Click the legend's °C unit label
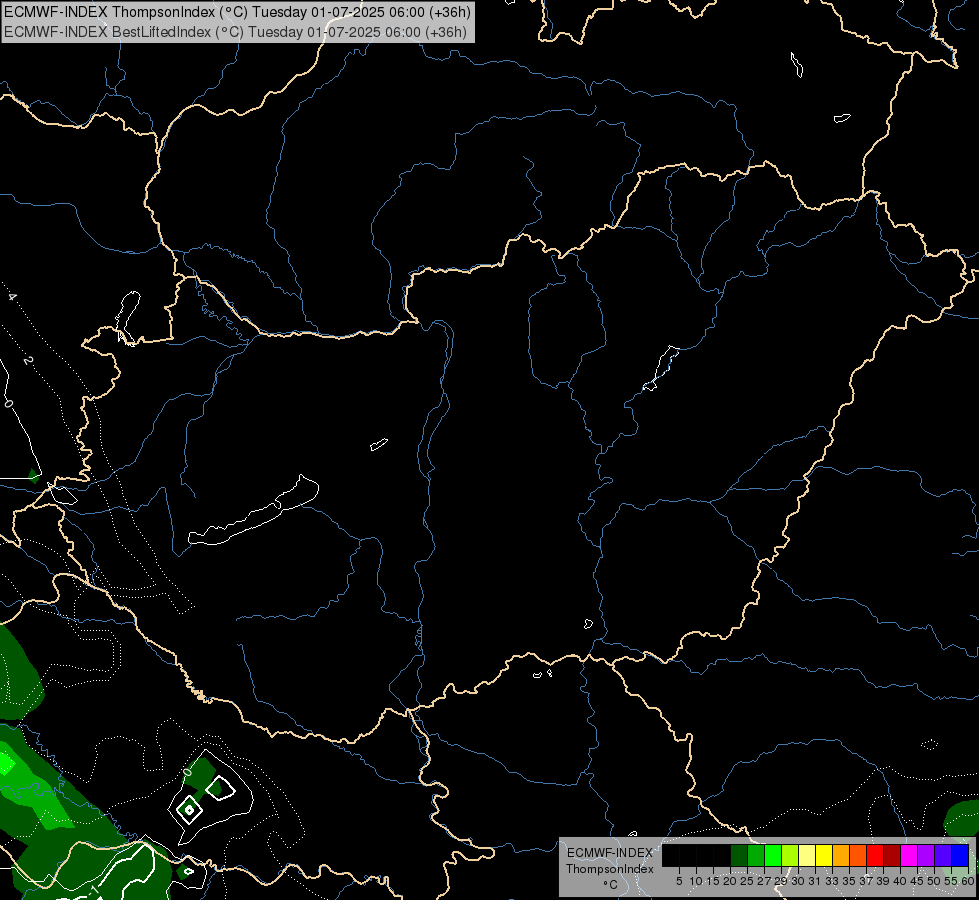This screenshot has width=979, height=900. [x=611, y=885]
